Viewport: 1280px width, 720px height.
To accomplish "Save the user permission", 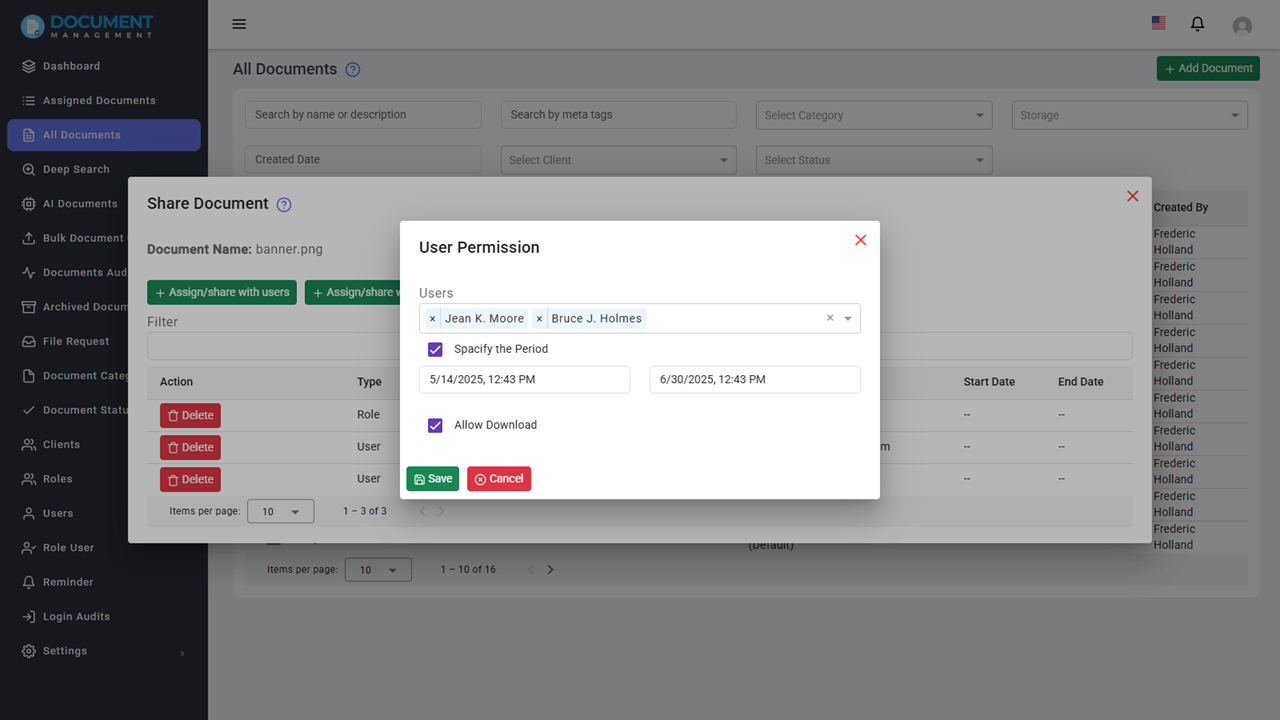I will (432, 479).
